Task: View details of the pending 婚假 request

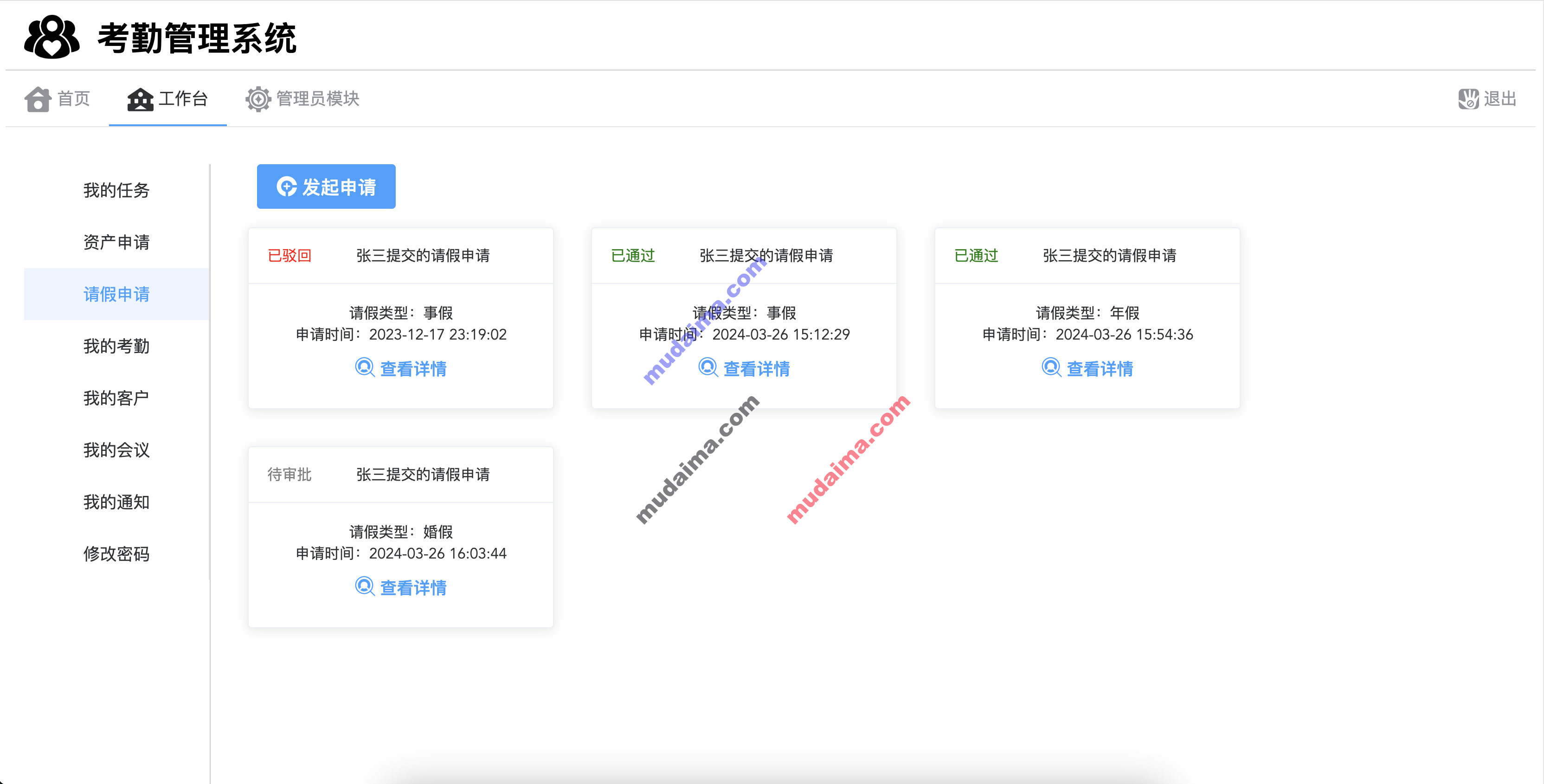Action: pyautogui.click(x=401, y=587)
